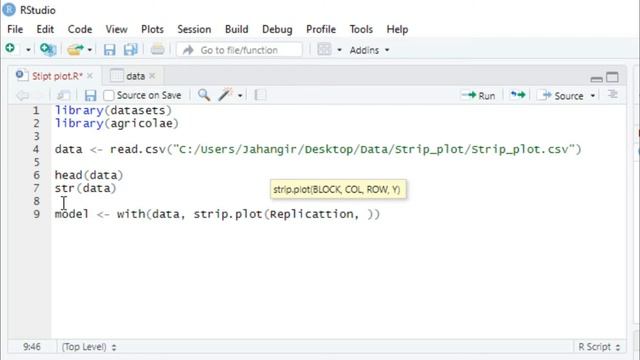
Task: Click cursor position indicator 9:46
Action: [x=32, y=347]
